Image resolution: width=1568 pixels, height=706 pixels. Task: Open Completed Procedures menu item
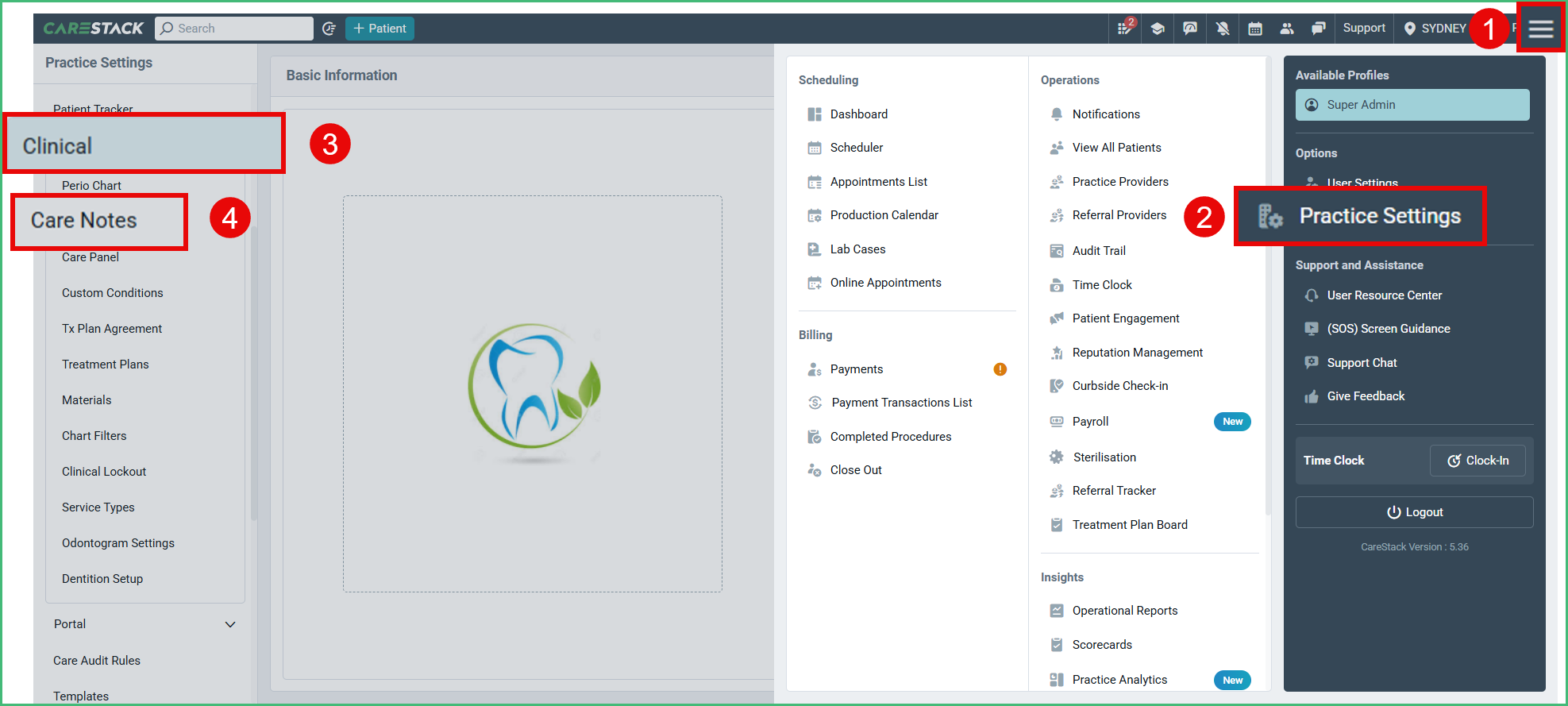point(891,437)
